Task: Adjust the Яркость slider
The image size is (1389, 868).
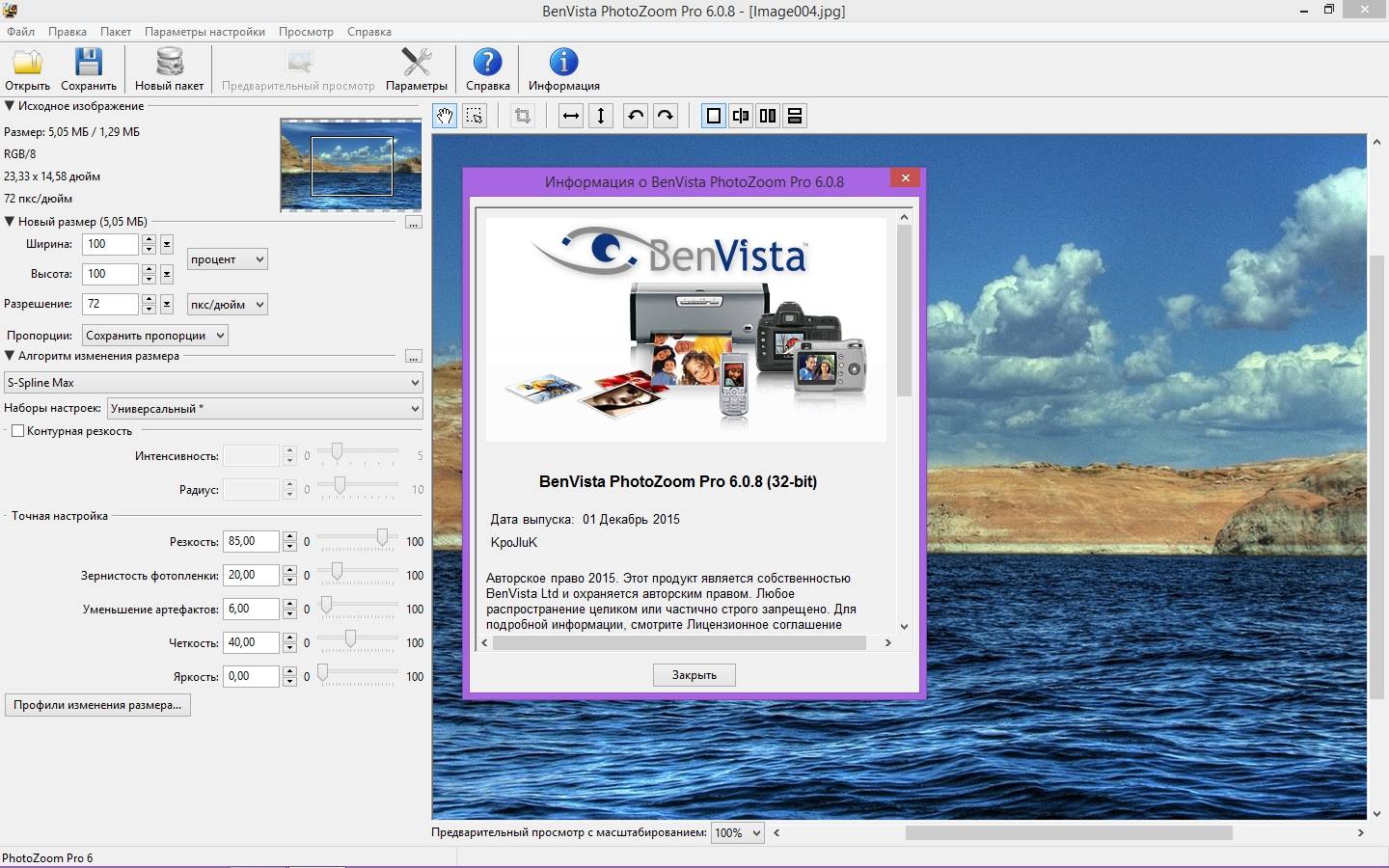Action: coord(322,672)
